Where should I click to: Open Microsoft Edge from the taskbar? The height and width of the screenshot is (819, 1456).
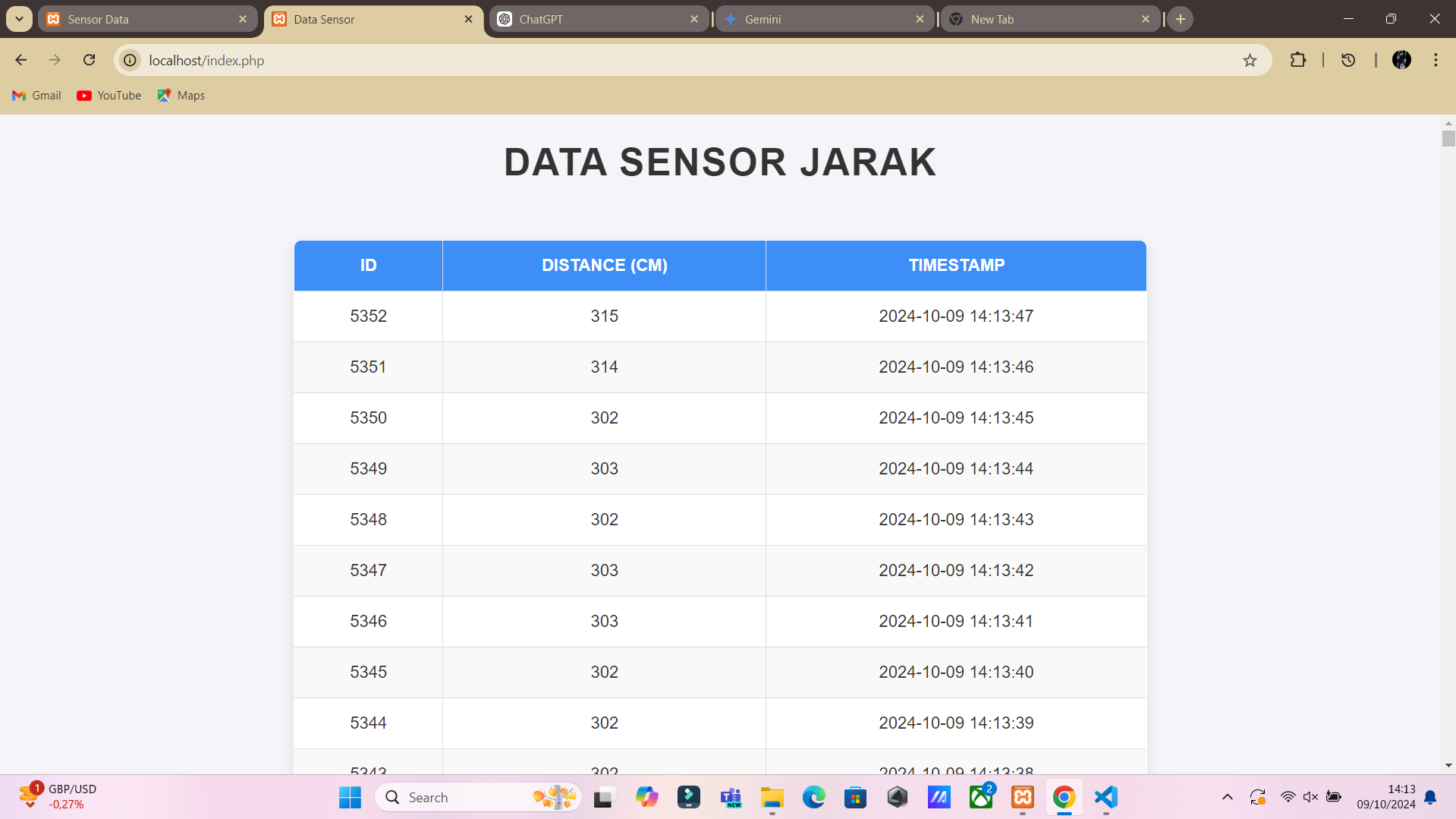[813, 797]
